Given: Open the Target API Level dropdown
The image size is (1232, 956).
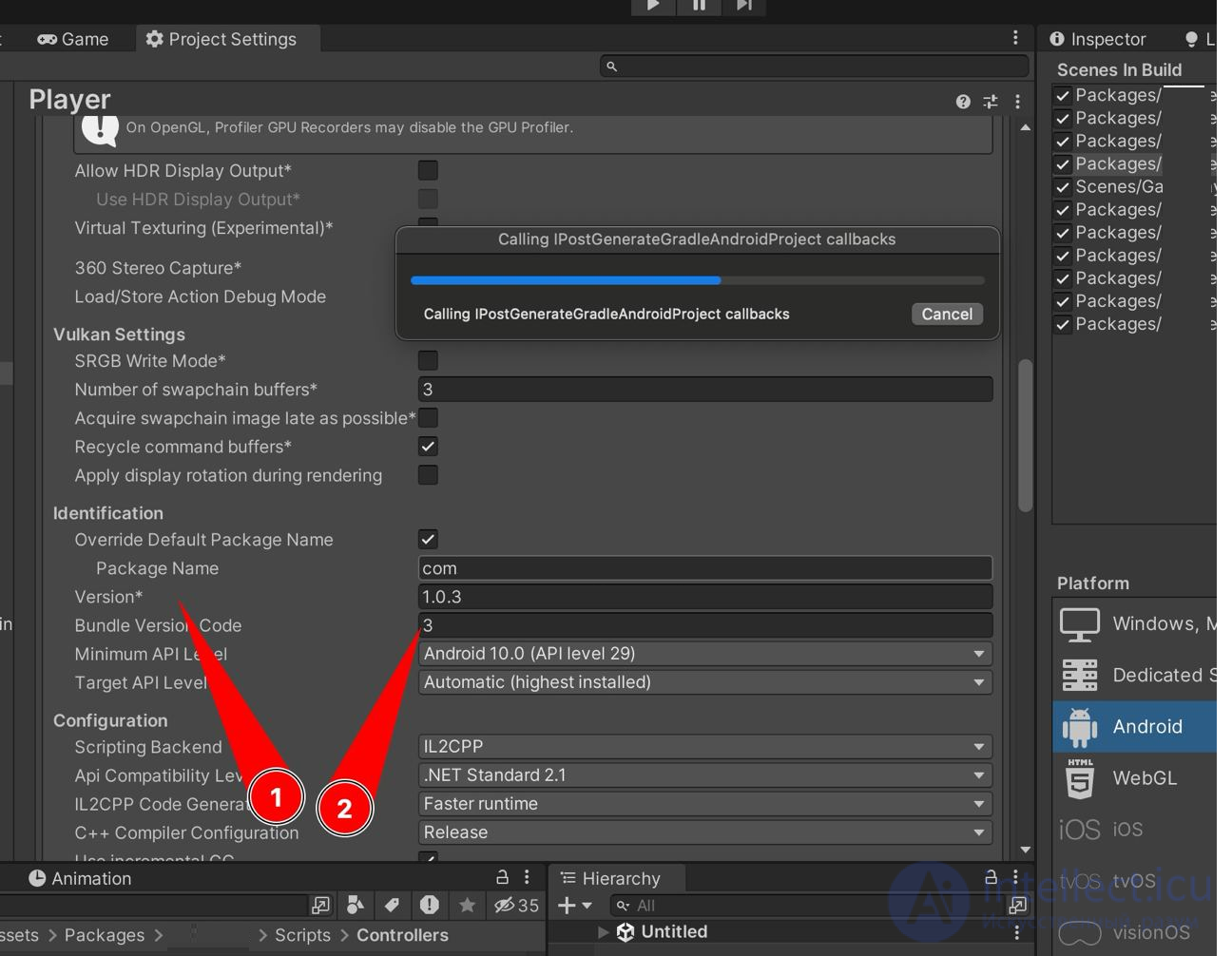Looking at the screenshot, I should pos(705,681).
